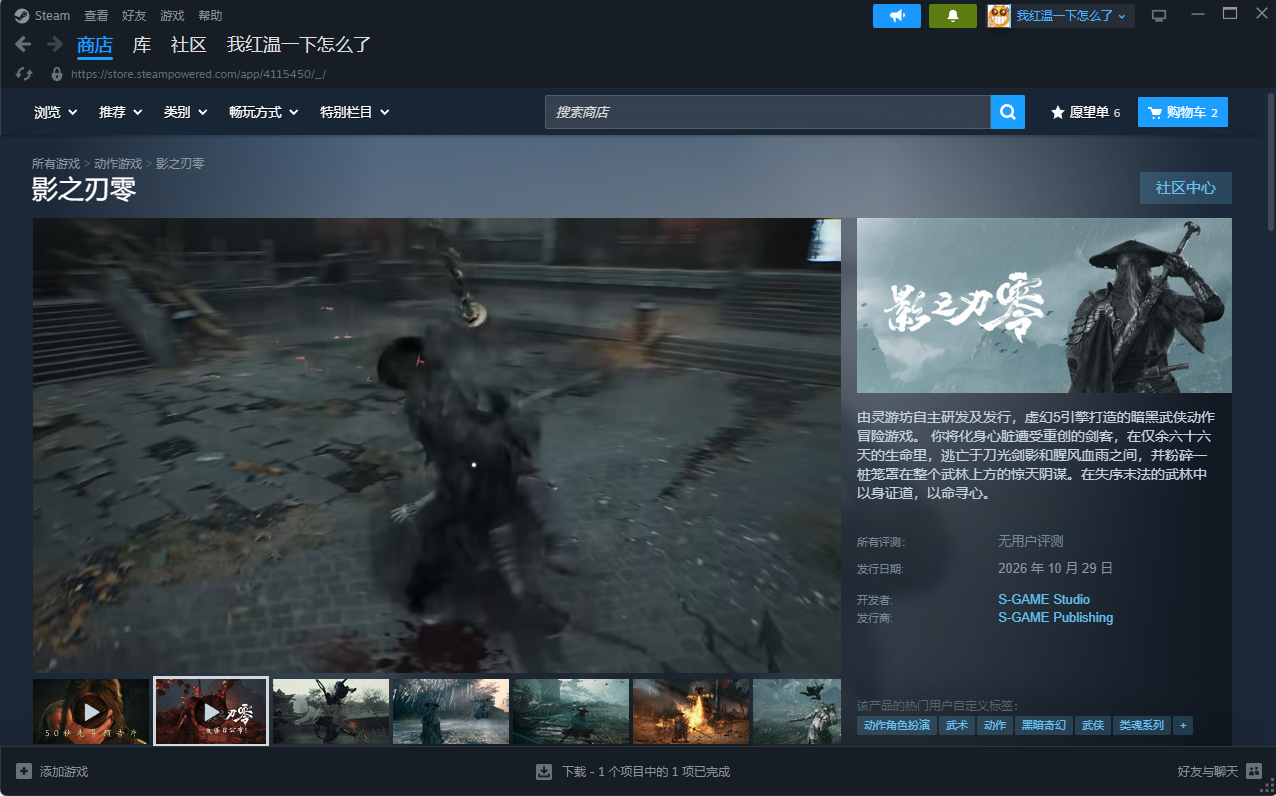Click the store search magnifier button
1276x796 pixels.
[1008, 112]
